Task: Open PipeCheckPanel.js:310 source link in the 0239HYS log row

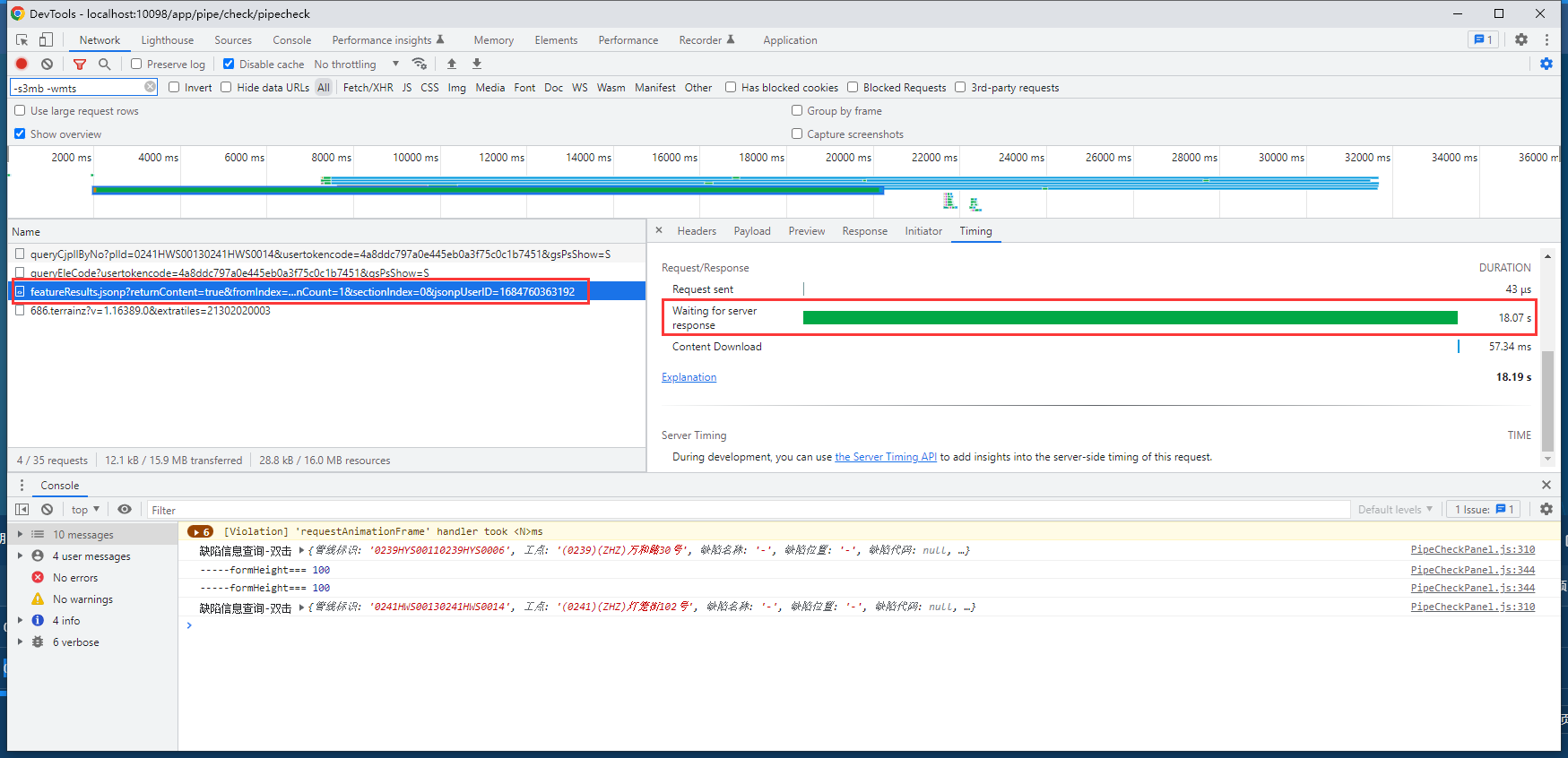Action: pyautogui.click(x=1473, y=549)
